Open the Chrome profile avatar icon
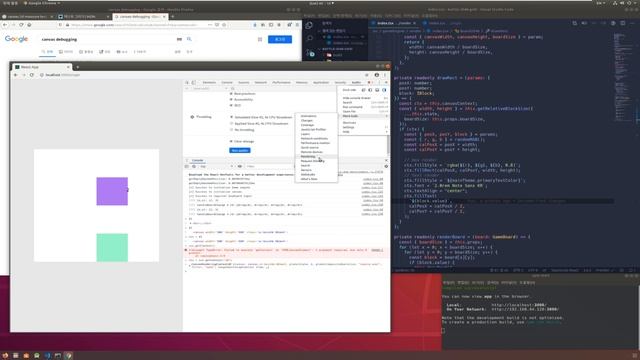This screenshot has width=640, height=360. [x=377, y=75]
